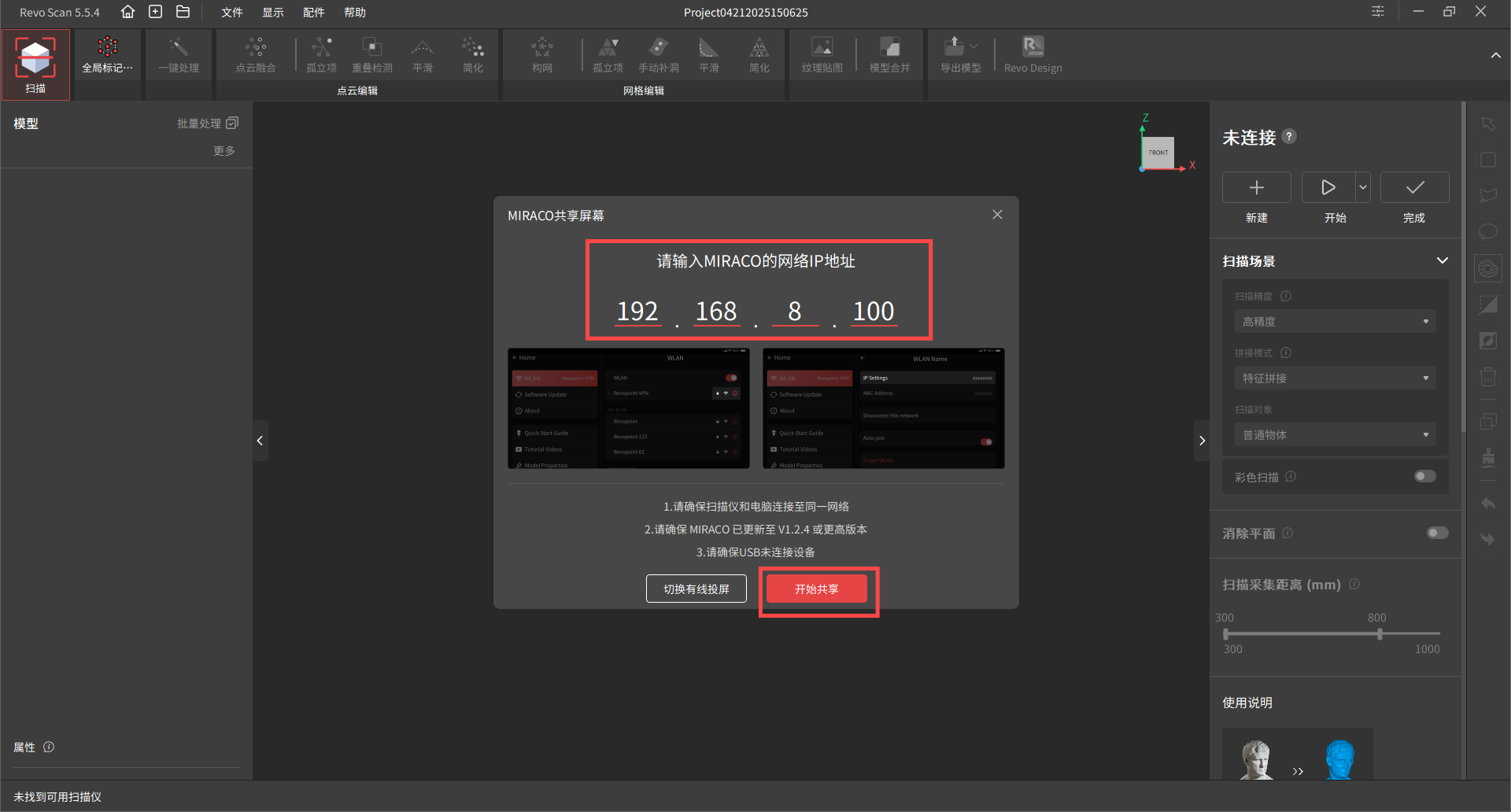The height and width of the screenshot is (812, 1511).
Task: Click the new project plus icon
Action: pyautogui.click(x=156, y=12)
